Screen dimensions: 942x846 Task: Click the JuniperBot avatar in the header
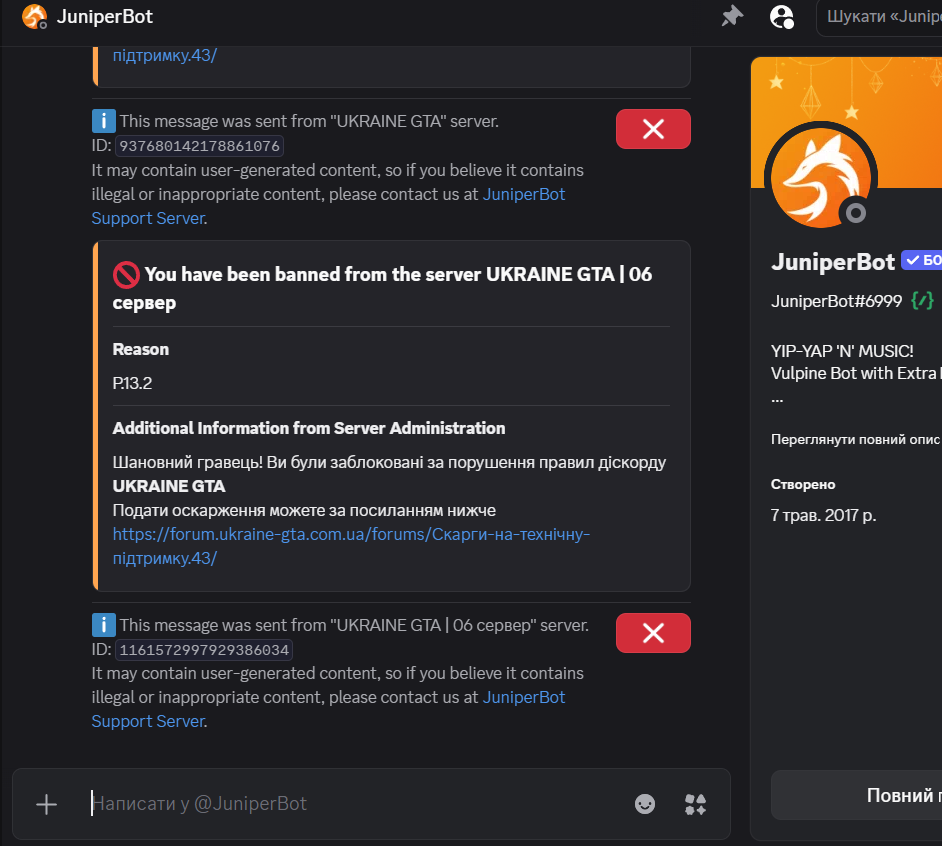click(34, 16)
